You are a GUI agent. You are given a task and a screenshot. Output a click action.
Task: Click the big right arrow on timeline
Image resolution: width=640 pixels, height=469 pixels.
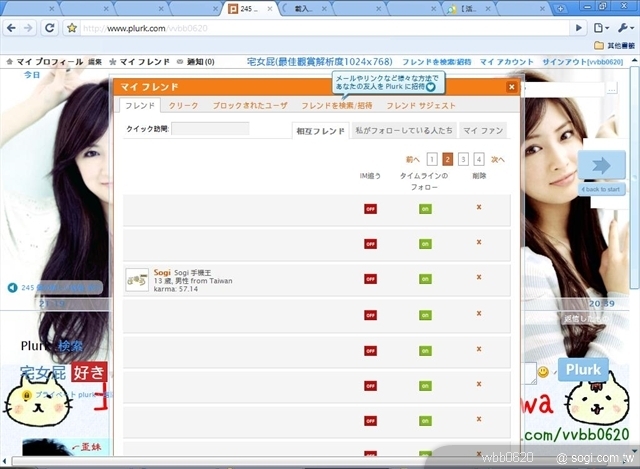click(601, 165)
